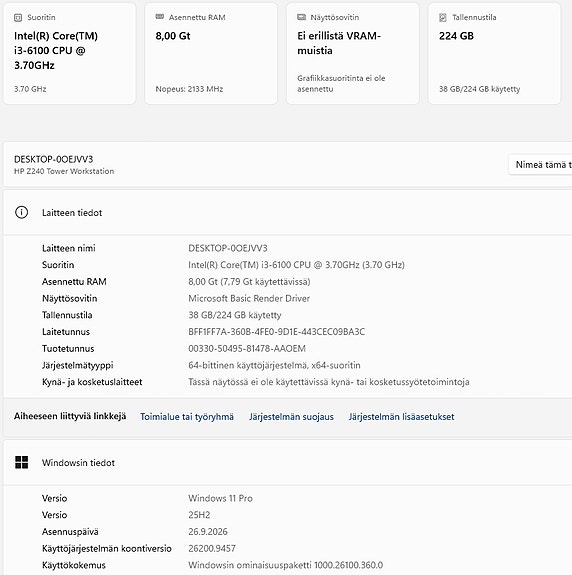The image size is (572, 575).
Task: Click the Windowsin ominaisuuspaketti 1000.26100.360.0 value
Action: pyautogui.click(x=286, y=565)
